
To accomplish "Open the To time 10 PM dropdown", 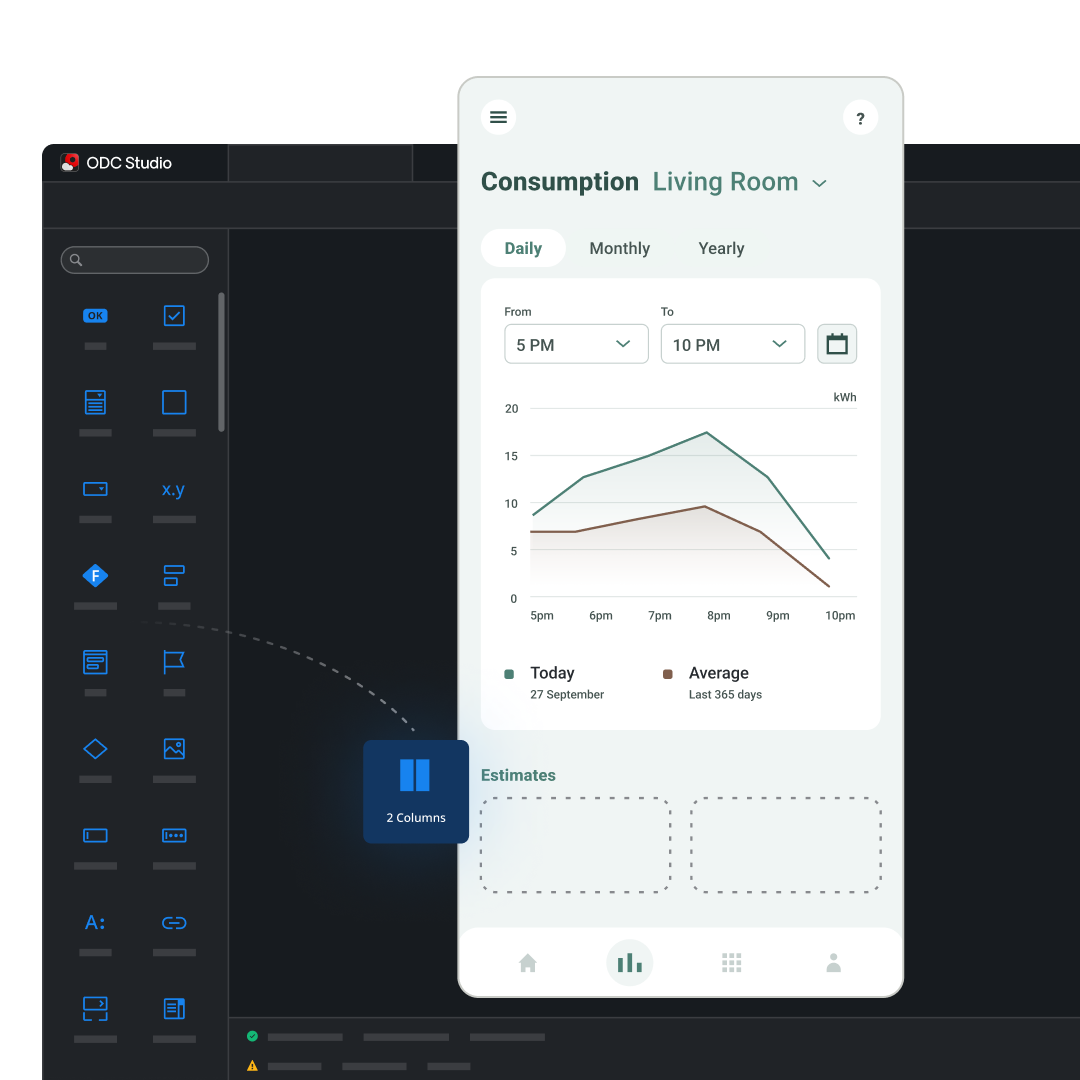I will 732,344.
